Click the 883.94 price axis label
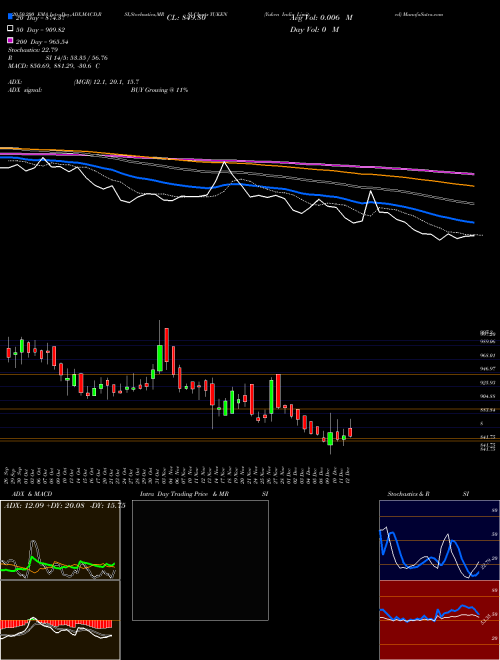Viewport: 500px width, 660px height. coord(488,410)
